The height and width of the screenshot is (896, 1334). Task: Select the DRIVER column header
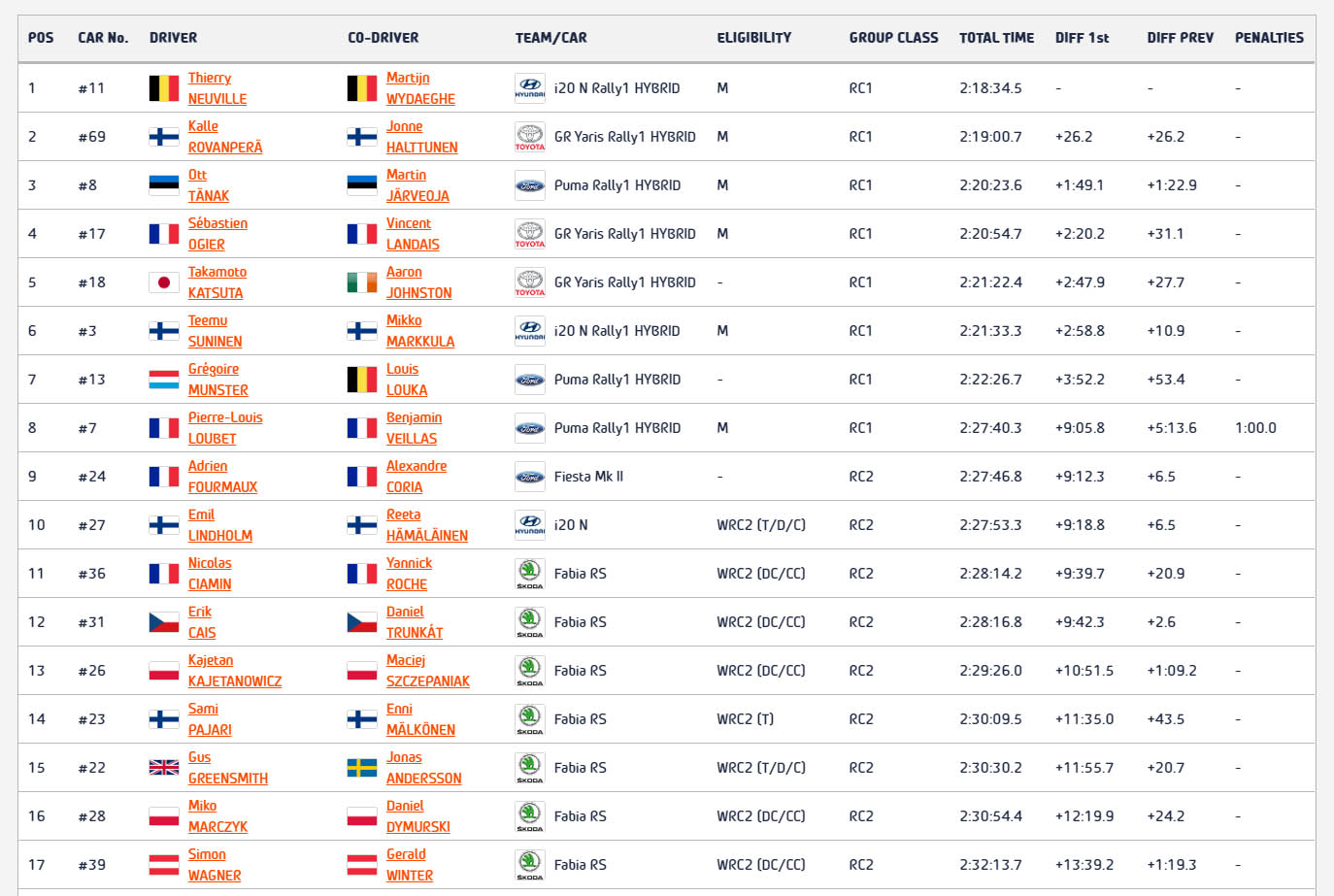tap(173, 38)
